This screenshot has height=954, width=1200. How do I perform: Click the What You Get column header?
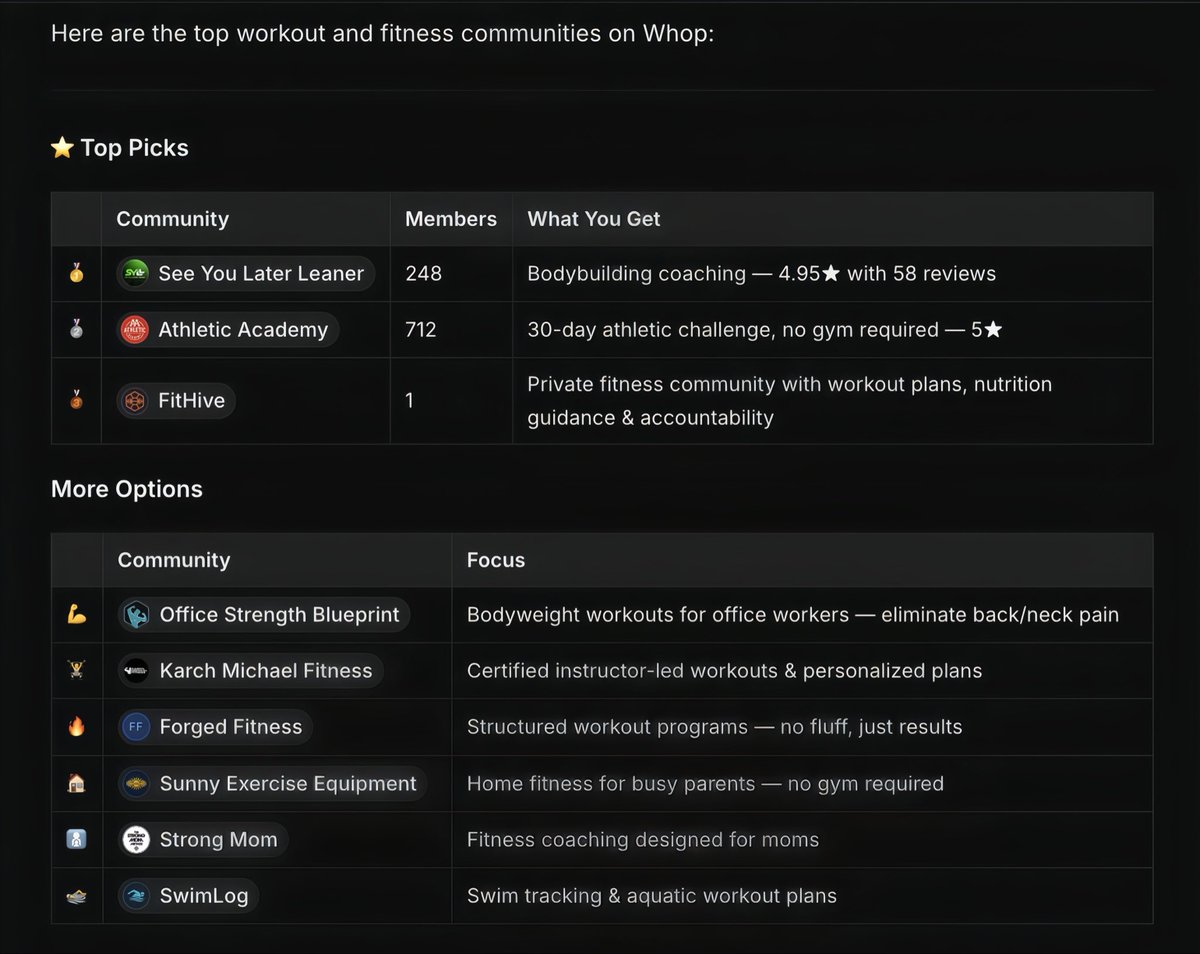coord(594,219)
